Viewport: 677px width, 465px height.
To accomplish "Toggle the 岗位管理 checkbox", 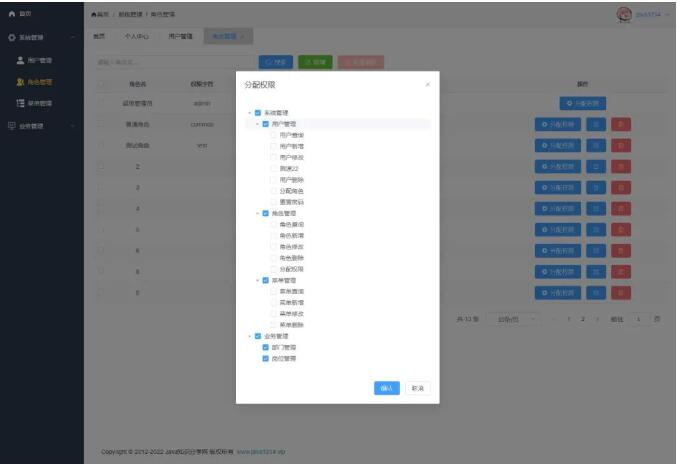I will 265,358.
